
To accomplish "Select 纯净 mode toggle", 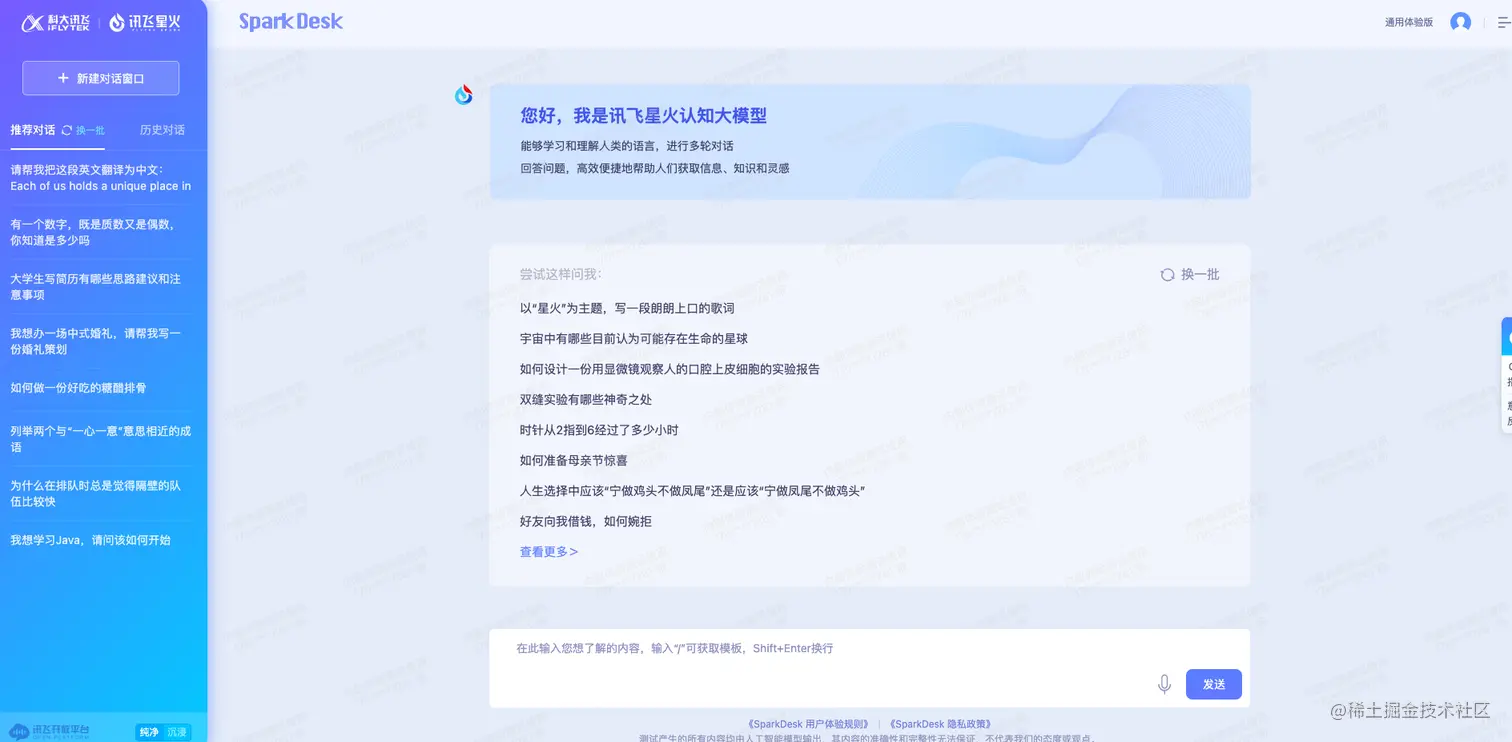I will pos(149,732).
